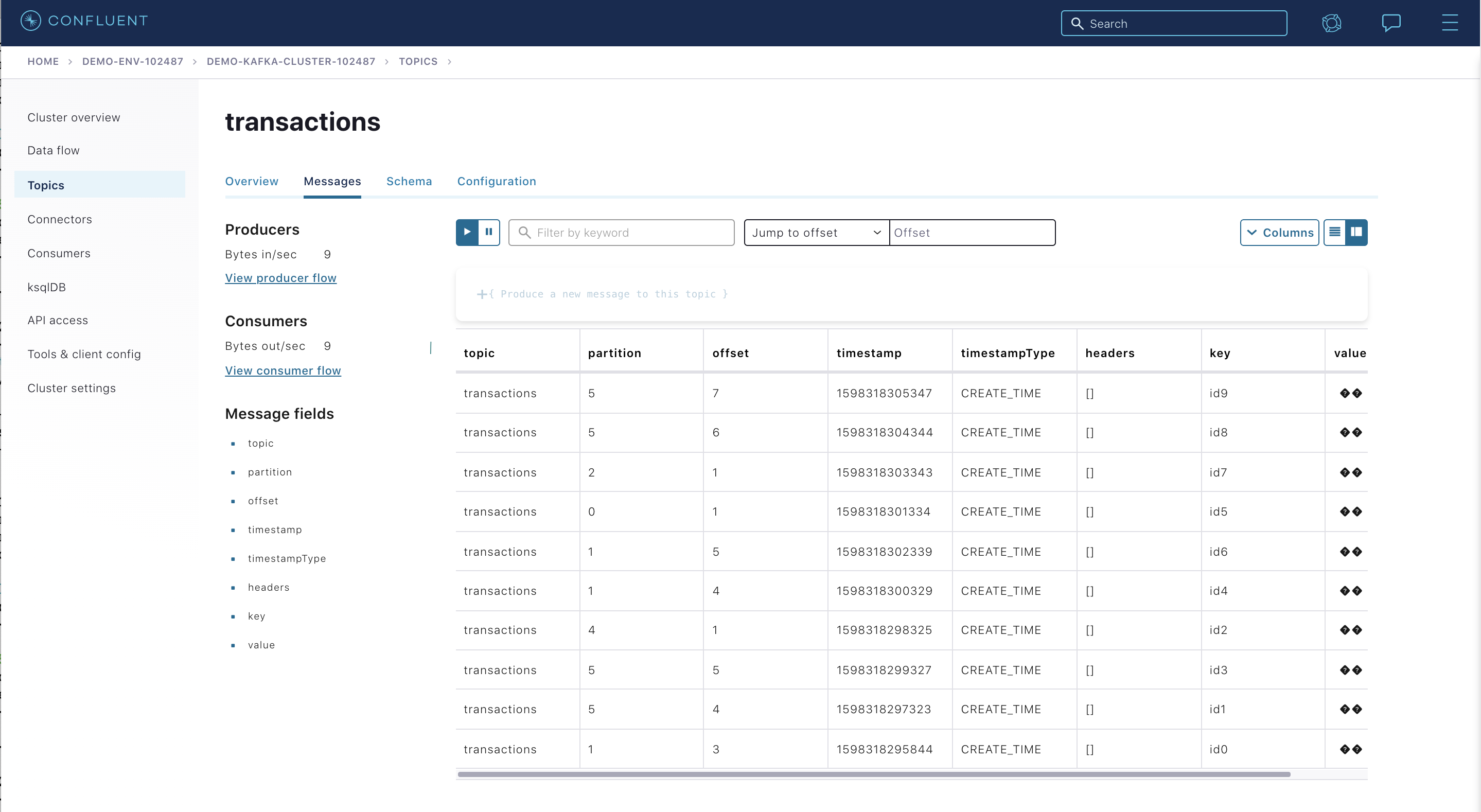Switch to card split view icon
This screenshot has width=1481, height=812.
pyautogui.click(x=1356, y=232)
